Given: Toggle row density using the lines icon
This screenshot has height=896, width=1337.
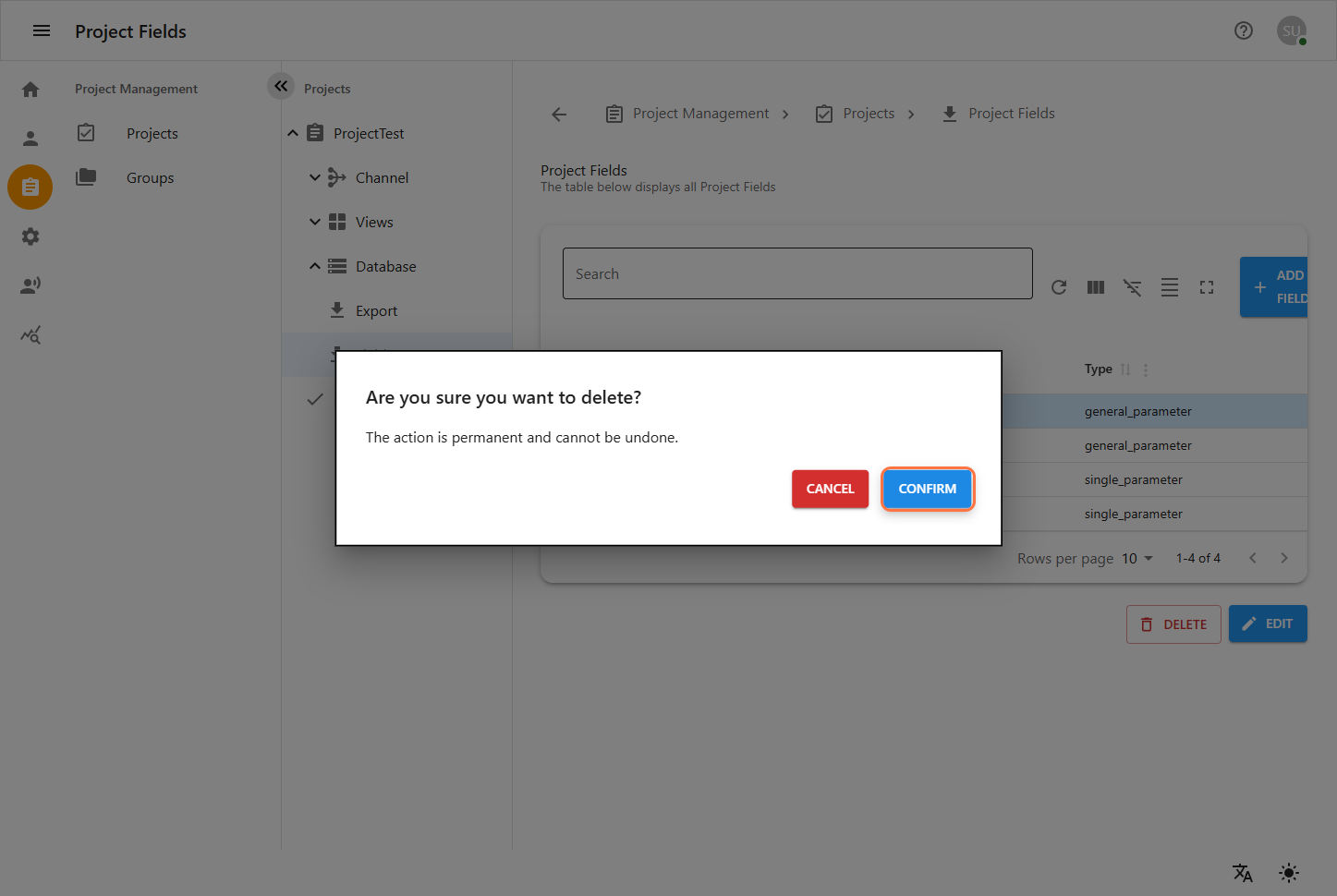Looking at the screenshot, I should coord(1170,287).
